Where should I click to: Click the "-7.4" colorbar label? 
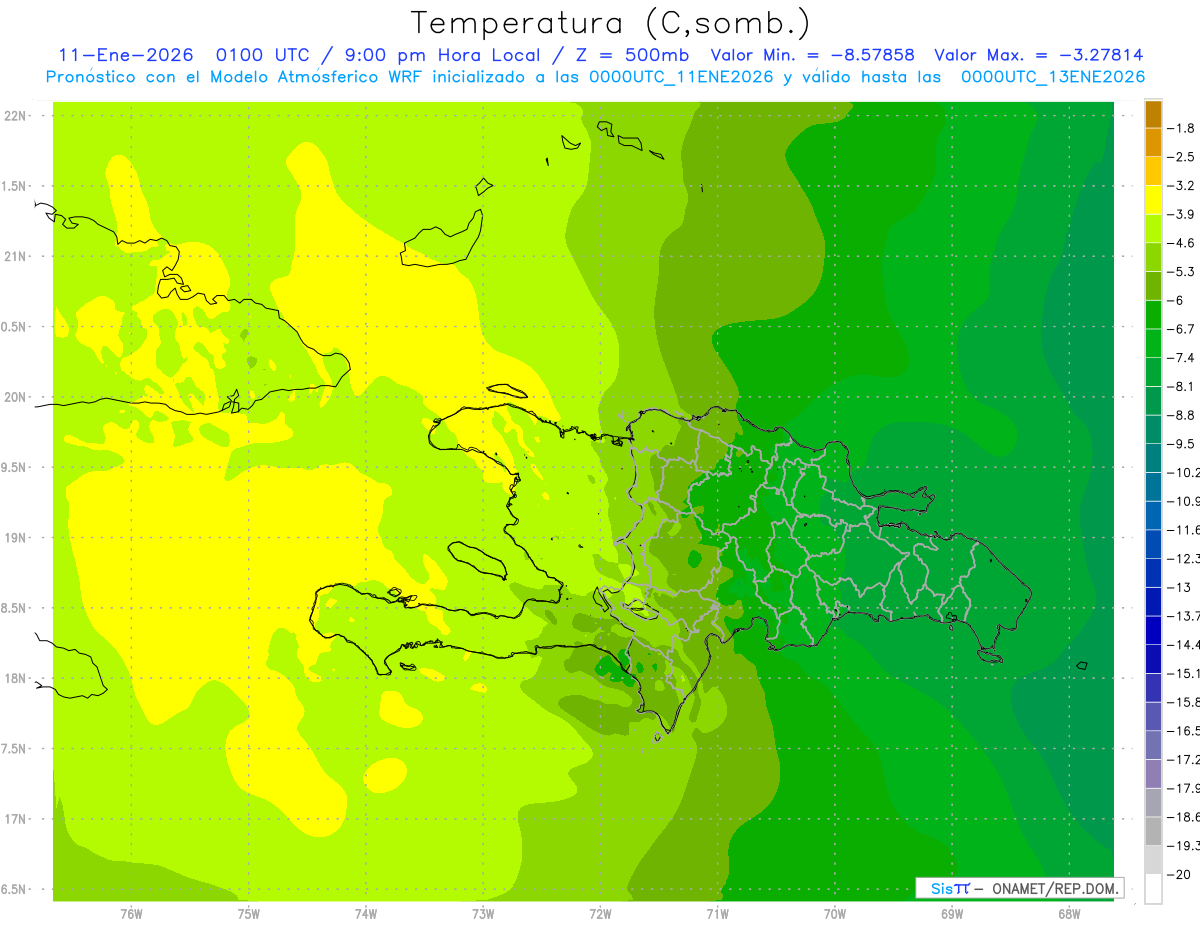tap(1181, 357)
